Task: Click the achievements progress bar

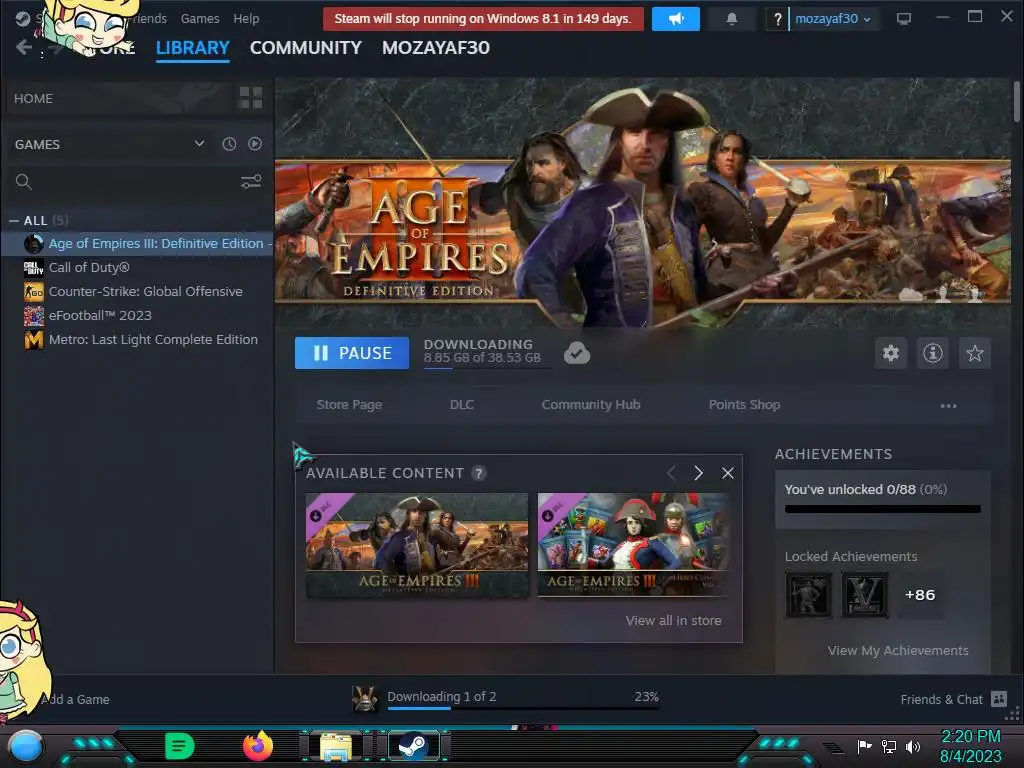Action: coord(883,509)
